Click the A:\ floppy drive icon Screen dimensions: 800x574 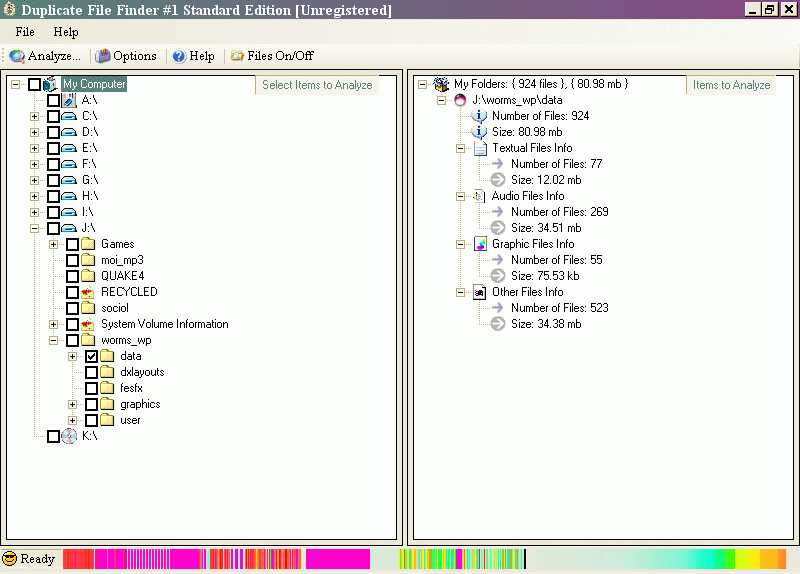[x=69, y=100]
